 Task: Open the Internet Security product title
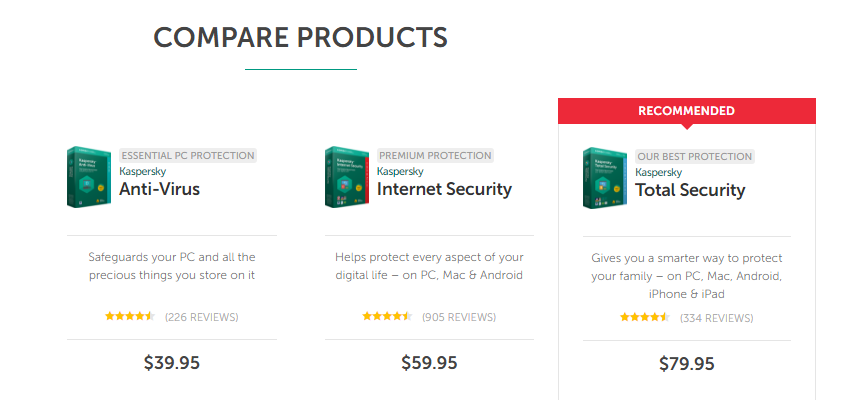click(x=444, y=189)
